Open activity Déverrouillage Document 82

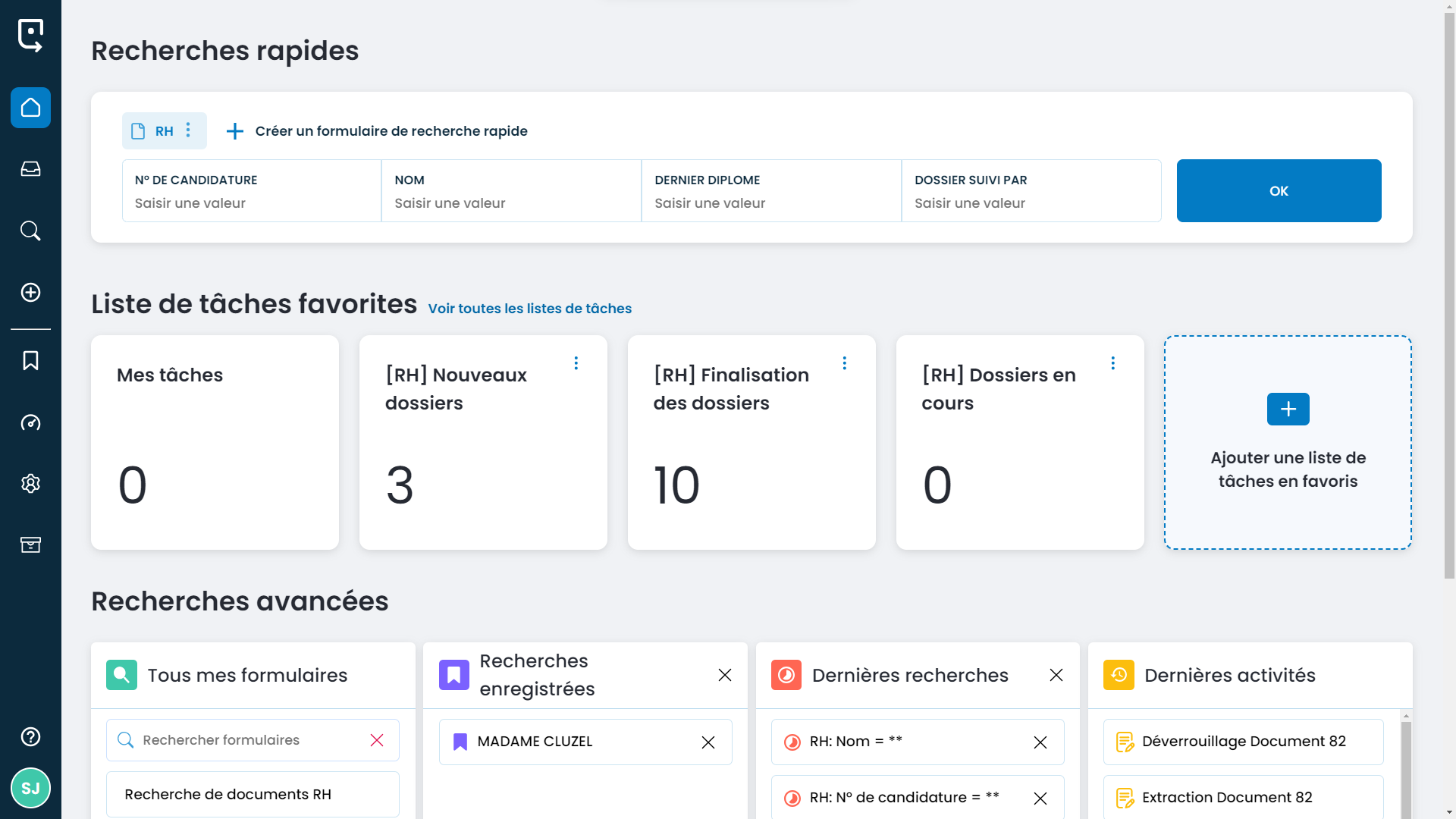[x=1243, y=742]
